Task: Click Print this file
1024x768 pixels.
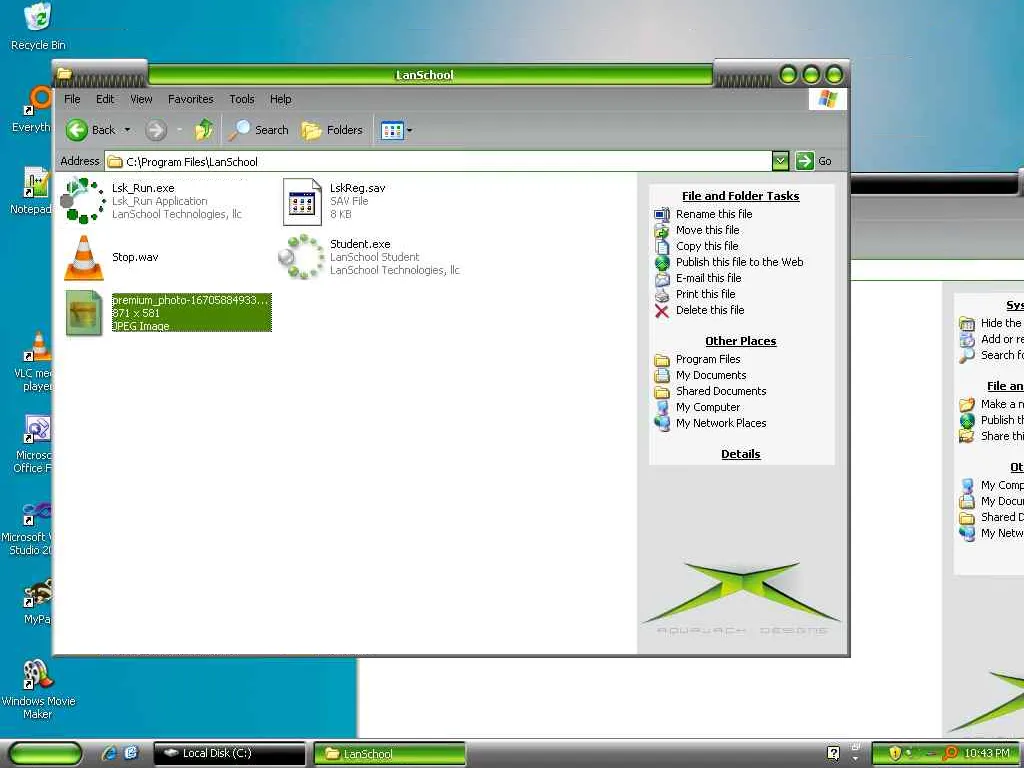Action: point(705,294)
